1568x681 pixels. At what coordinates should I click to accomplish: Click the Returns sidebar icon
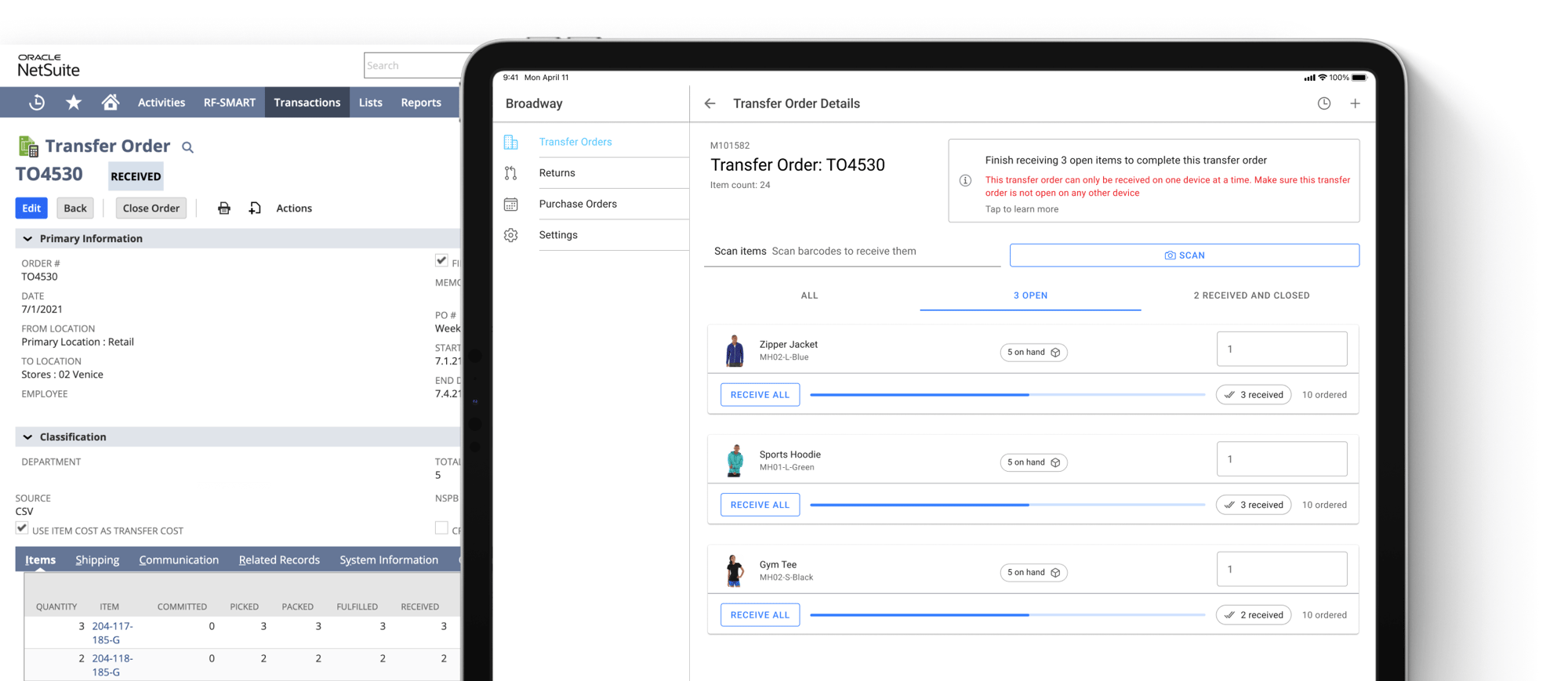tap(511, 173)
